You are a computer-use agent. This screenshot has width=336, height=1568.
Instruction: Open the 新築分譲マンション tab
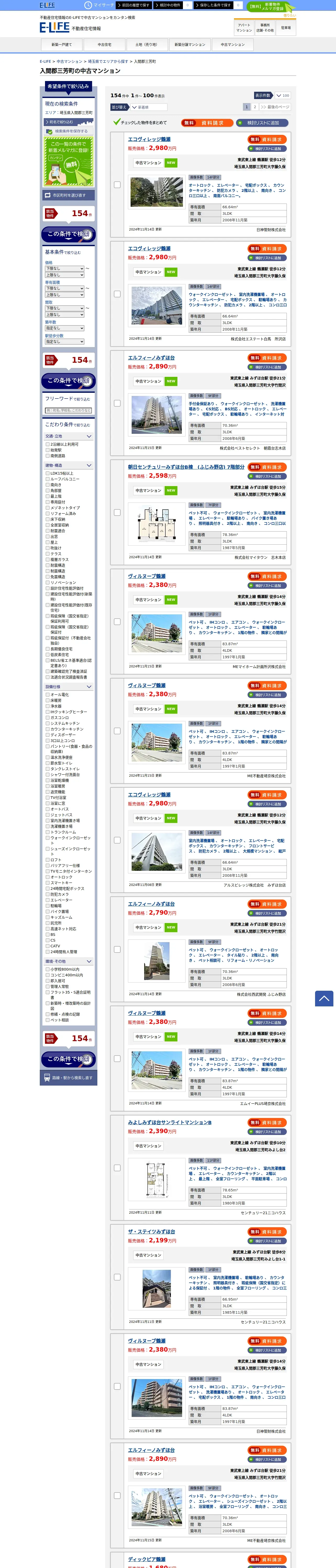(190, 44)
